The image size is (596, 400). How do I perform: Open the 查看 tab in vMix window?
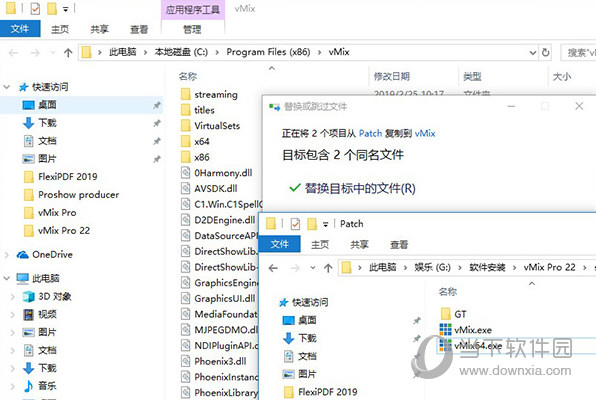pos(139,29)
